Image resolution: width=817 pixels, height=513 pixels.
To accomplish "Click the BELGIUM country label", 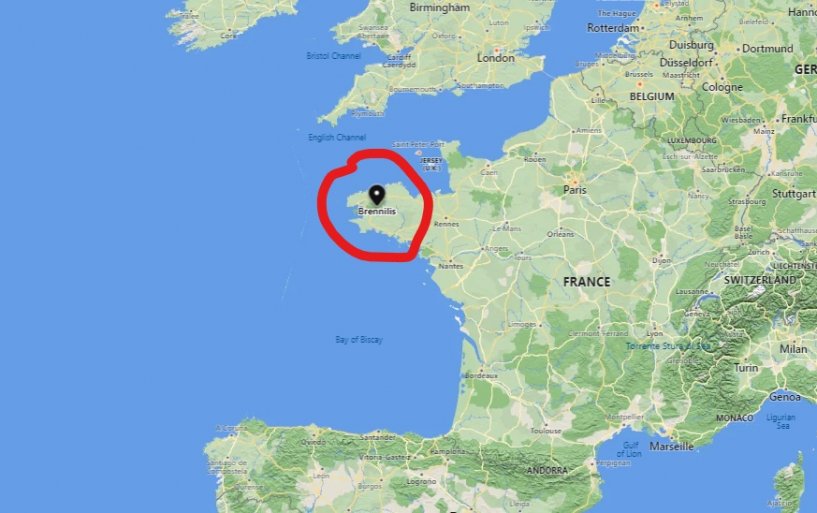I will pyautogui.click(x=652, y=96).
